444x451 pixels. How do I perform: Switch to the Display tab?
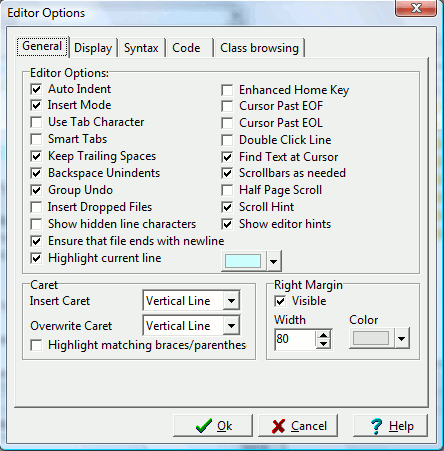pyautogui.click(x=93, y=48)
